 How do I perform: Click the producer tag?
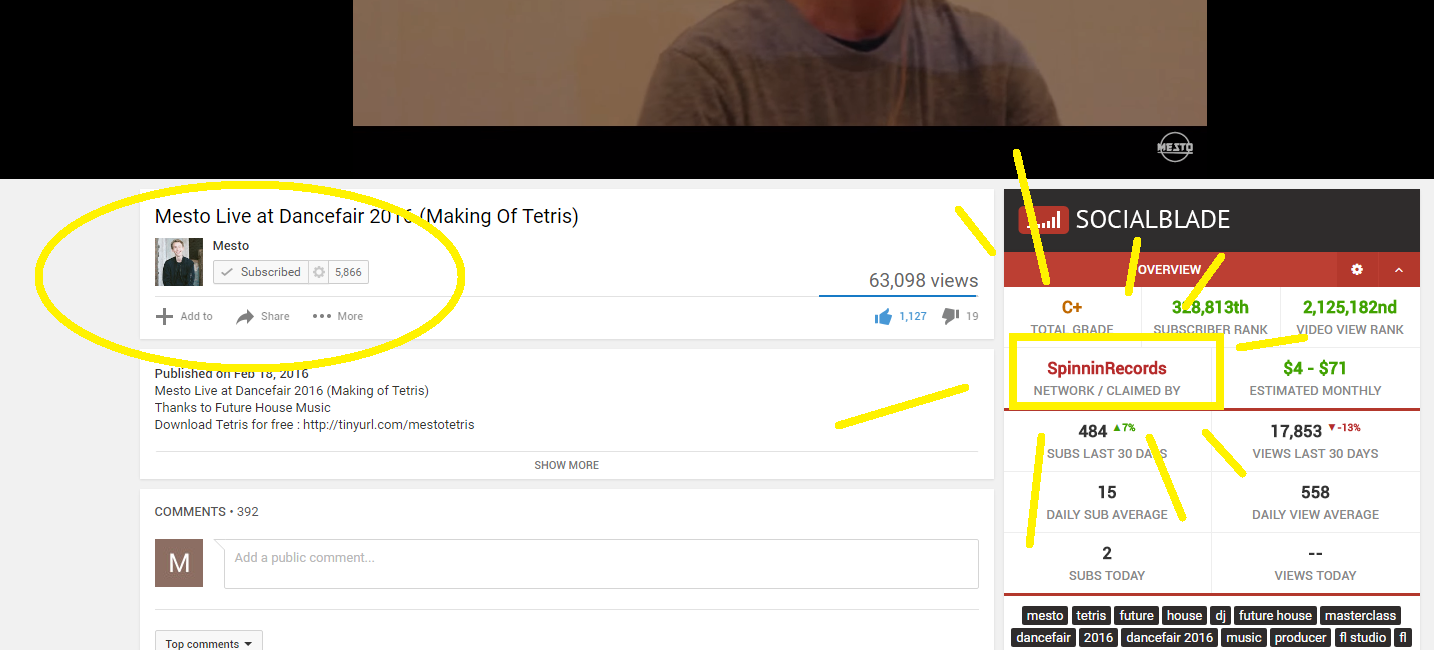[x=1301, y=638]
